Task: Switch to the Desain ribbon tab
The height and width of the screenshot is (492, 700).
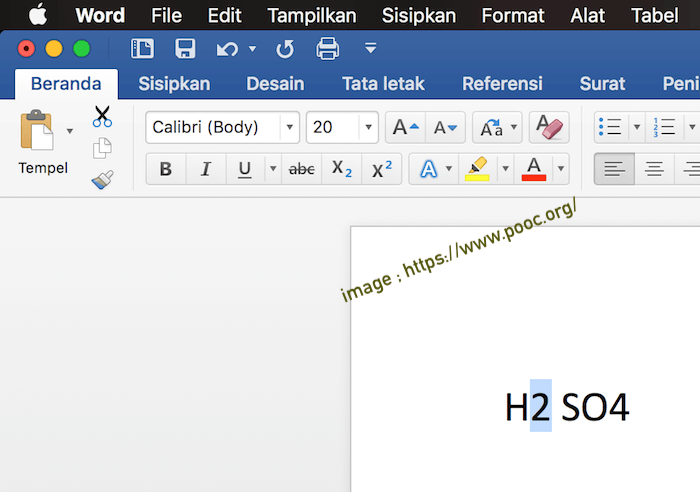Action: (x=275, y=83)
